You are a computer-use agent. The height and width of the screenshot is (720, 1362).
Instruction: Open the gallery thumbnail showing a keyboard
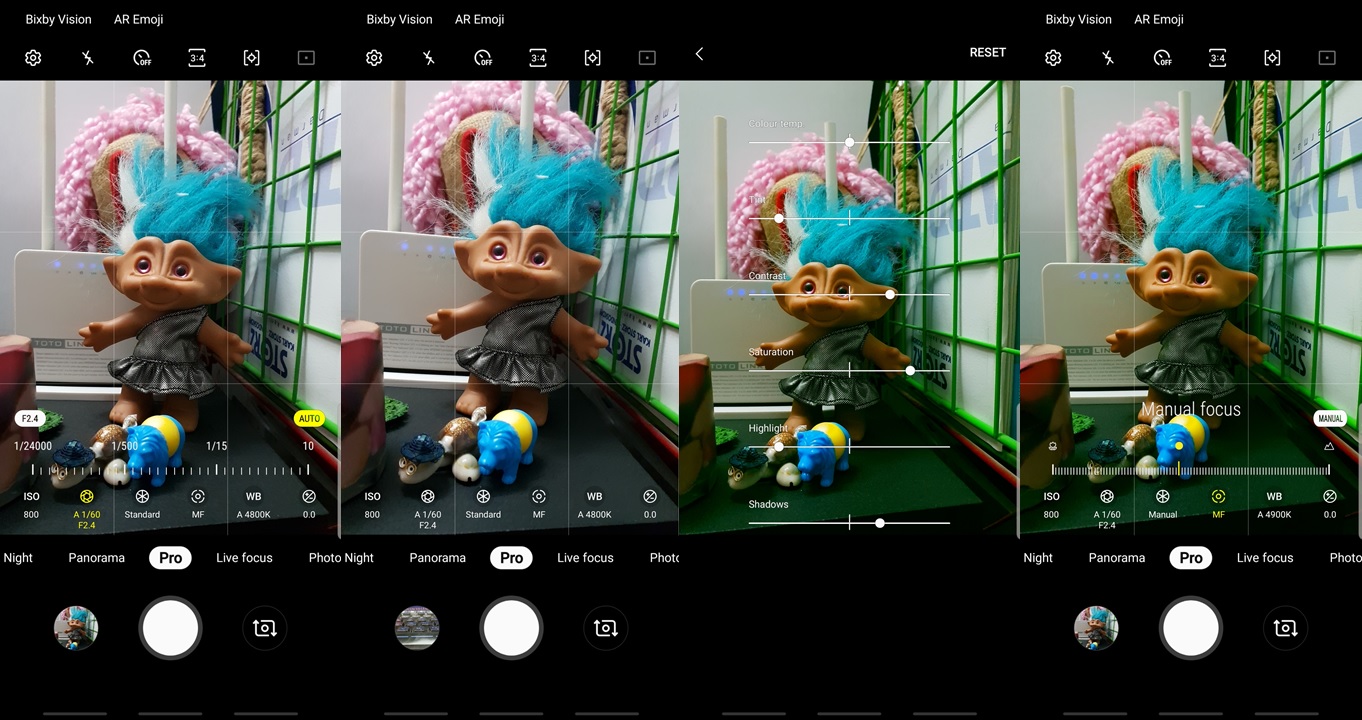417,628
